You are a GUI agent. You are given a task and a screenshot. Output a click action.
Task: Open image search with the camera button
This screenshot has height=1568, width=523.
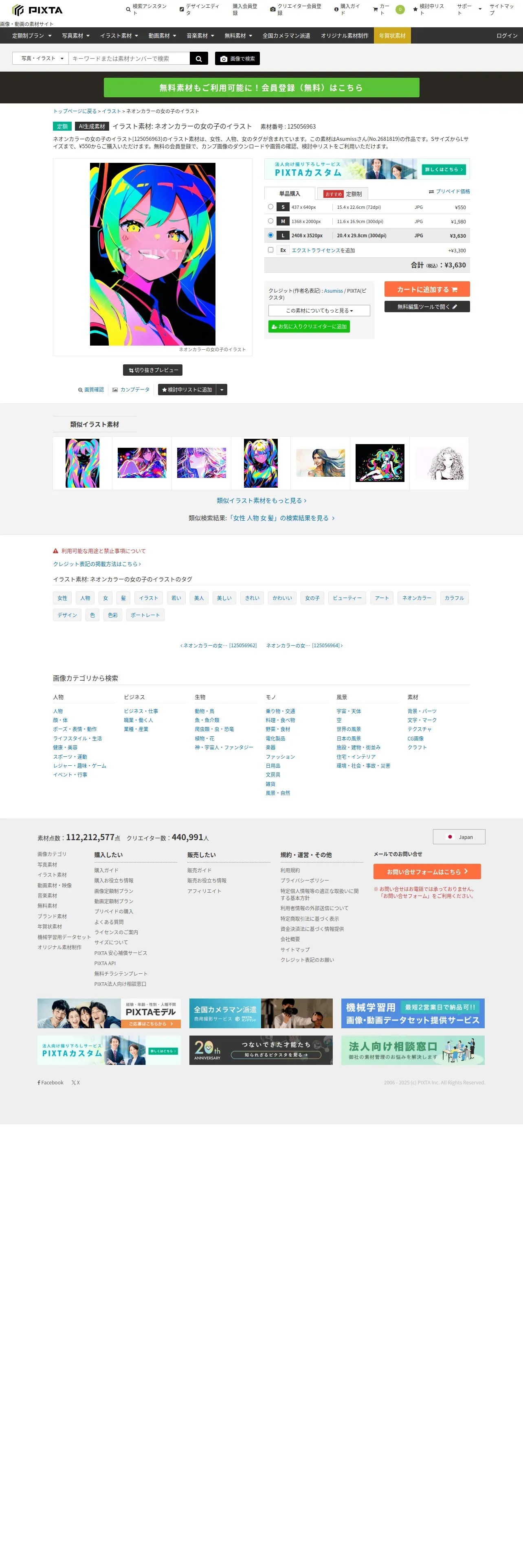tap(237, 59)
